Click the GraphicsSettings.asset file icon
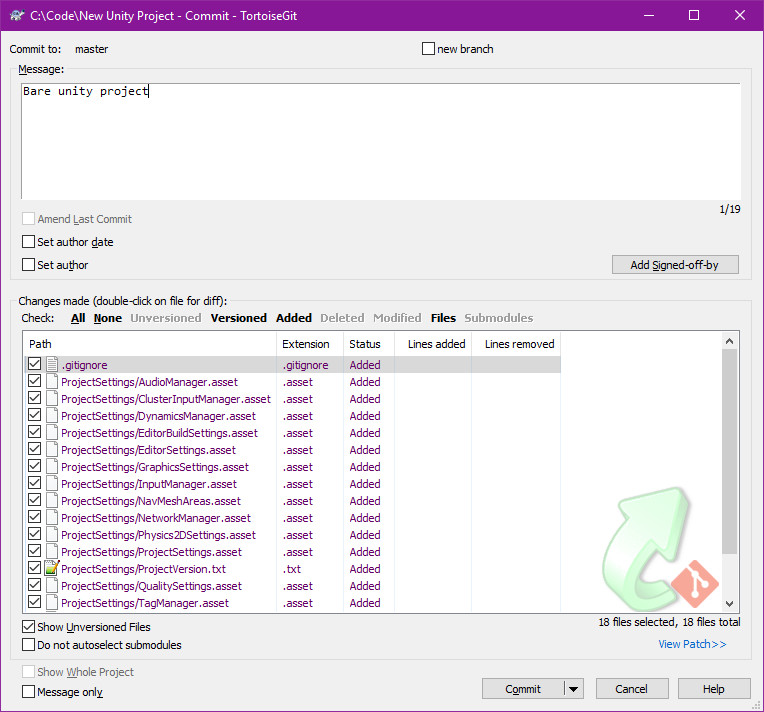The image size is (764, 712). click(x=52, y=467)
